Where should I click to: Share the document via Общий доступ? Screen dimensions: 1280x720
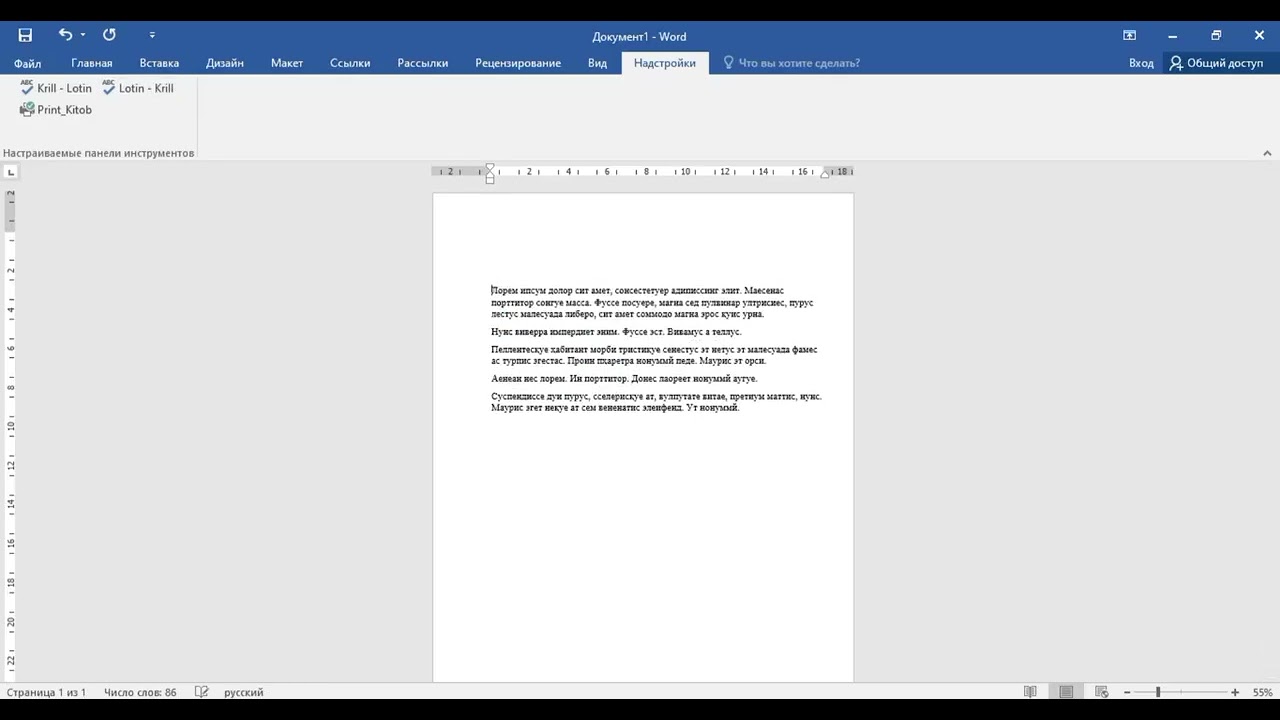click(1217, 63)
